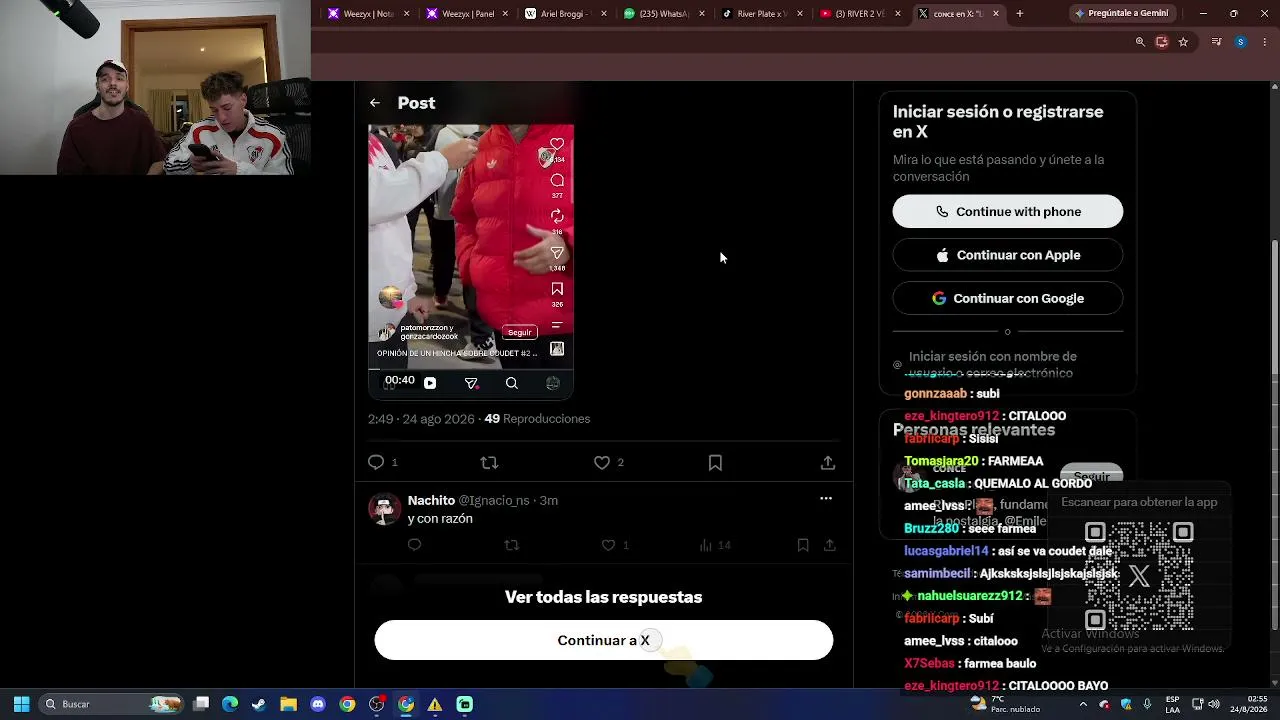Repost the main post using the retweet icon
This screenshot has width=1280, height=720.
point(489,462)
